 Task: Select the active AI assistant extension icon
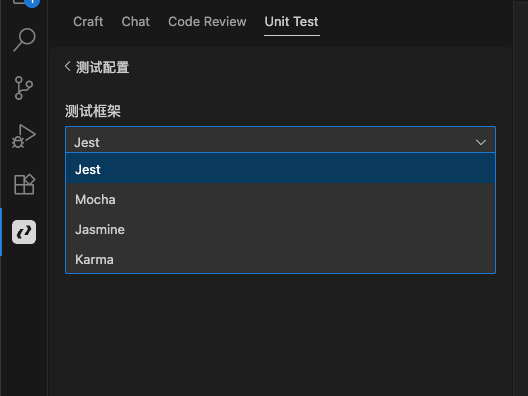click(x=24, y=232)
